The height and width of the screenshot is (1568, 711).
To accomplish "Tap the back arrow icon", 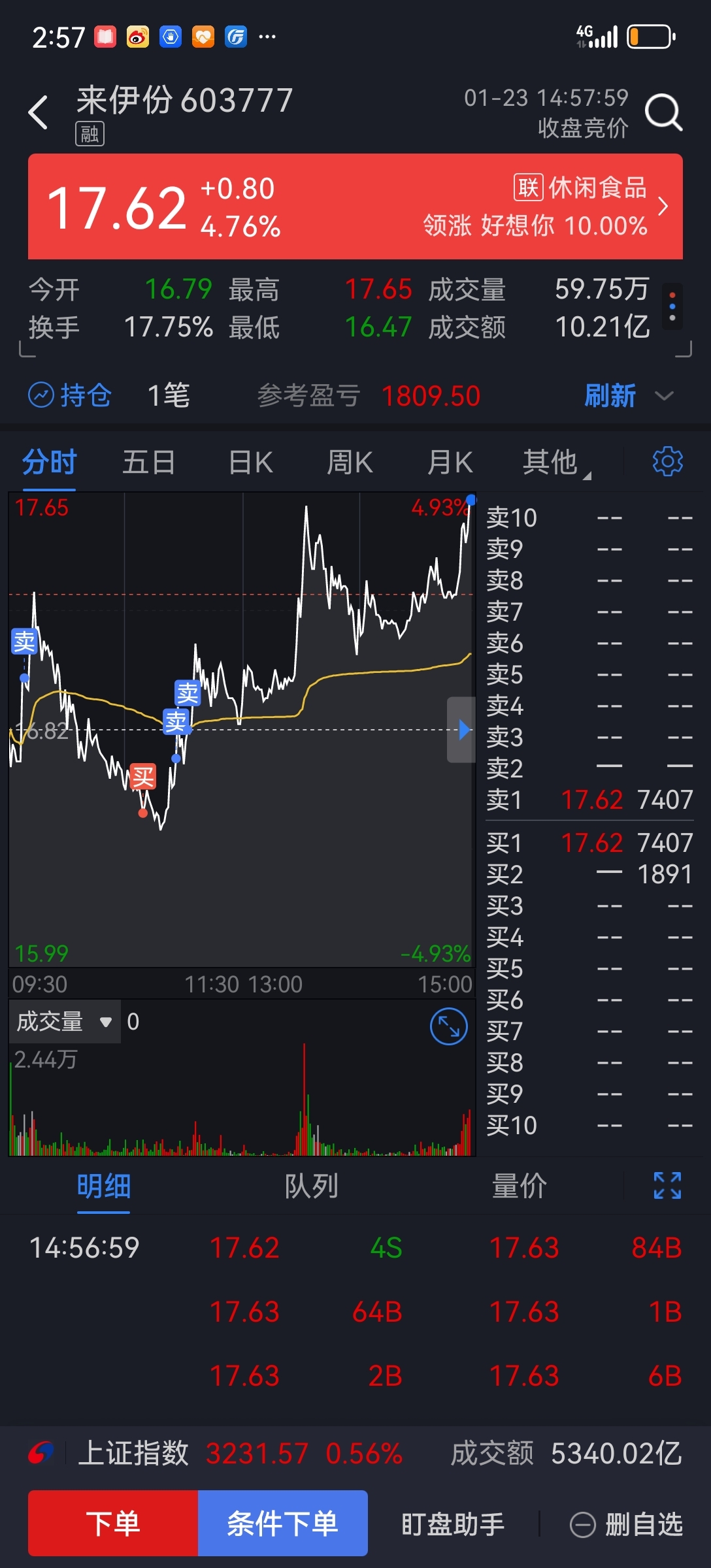I will tap(39, 112).
